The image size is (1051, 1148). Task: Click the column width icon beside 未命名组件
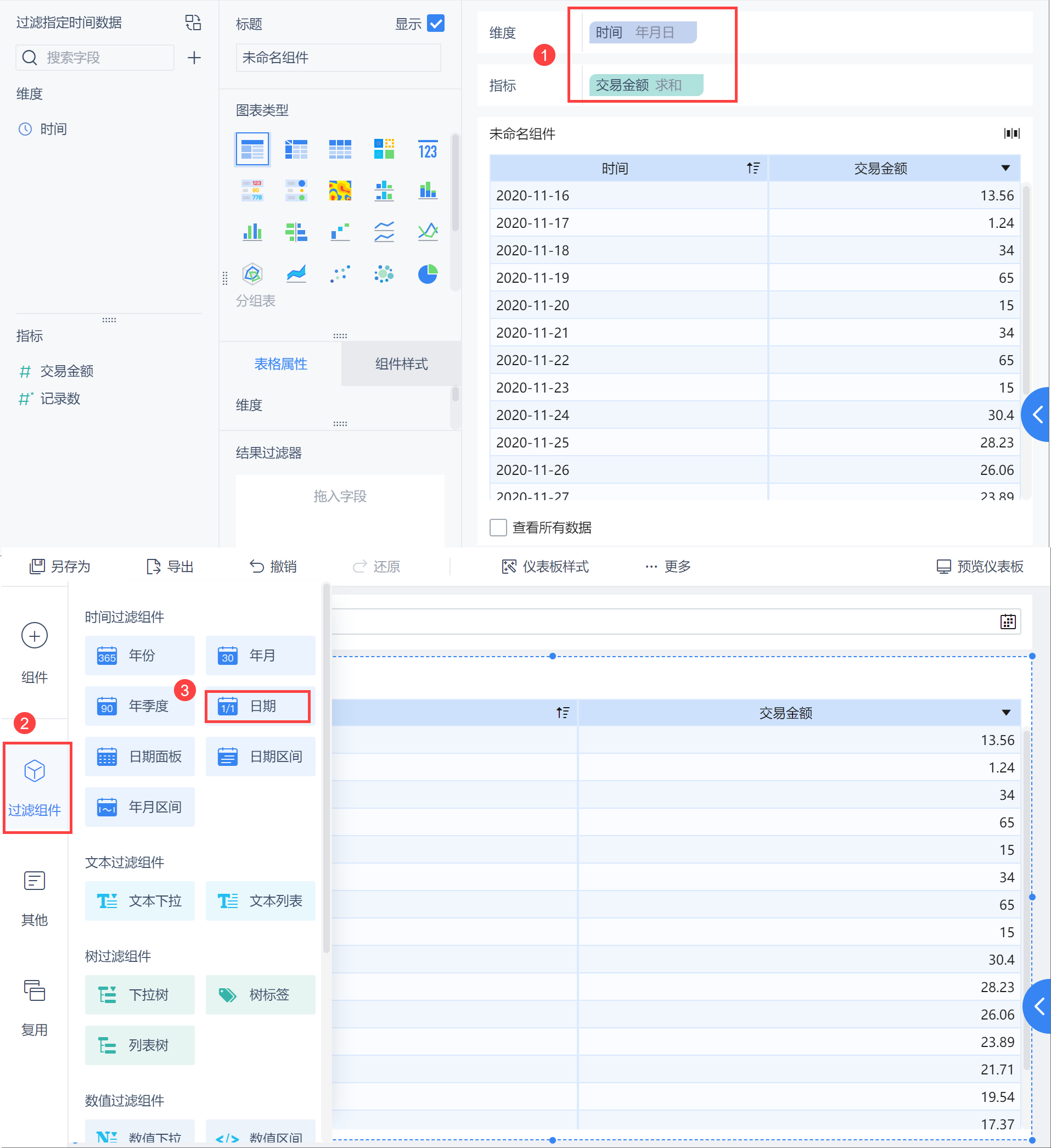tap(1011, 133)
